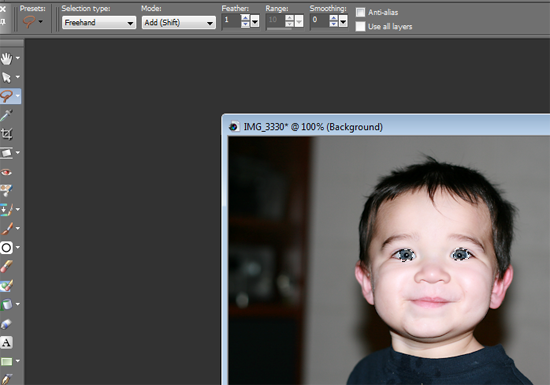This screenshot has height=385, width=550.
Task: Click the "Smoothing:" label
Action: click(328, 8)
